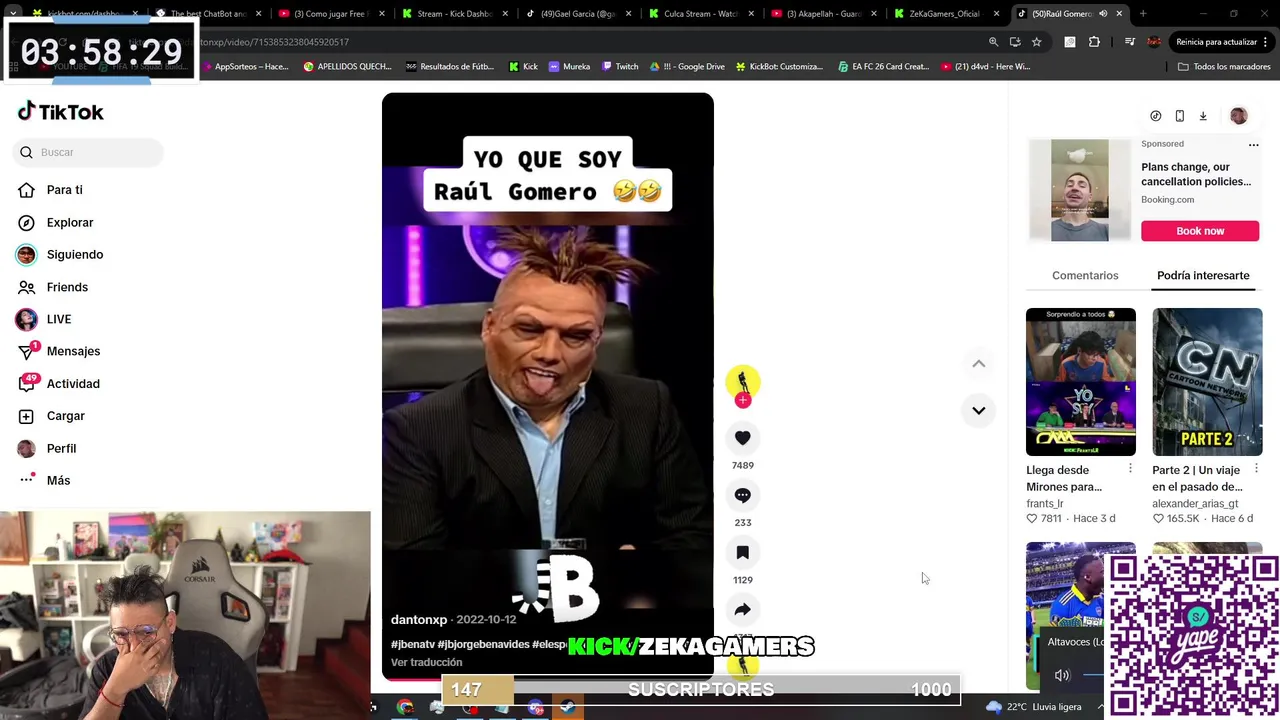Image resolution: width=1280 pixels, height=720 pixels.
Task: Click the #jbenatv hashtag
Action: (413, 644)
